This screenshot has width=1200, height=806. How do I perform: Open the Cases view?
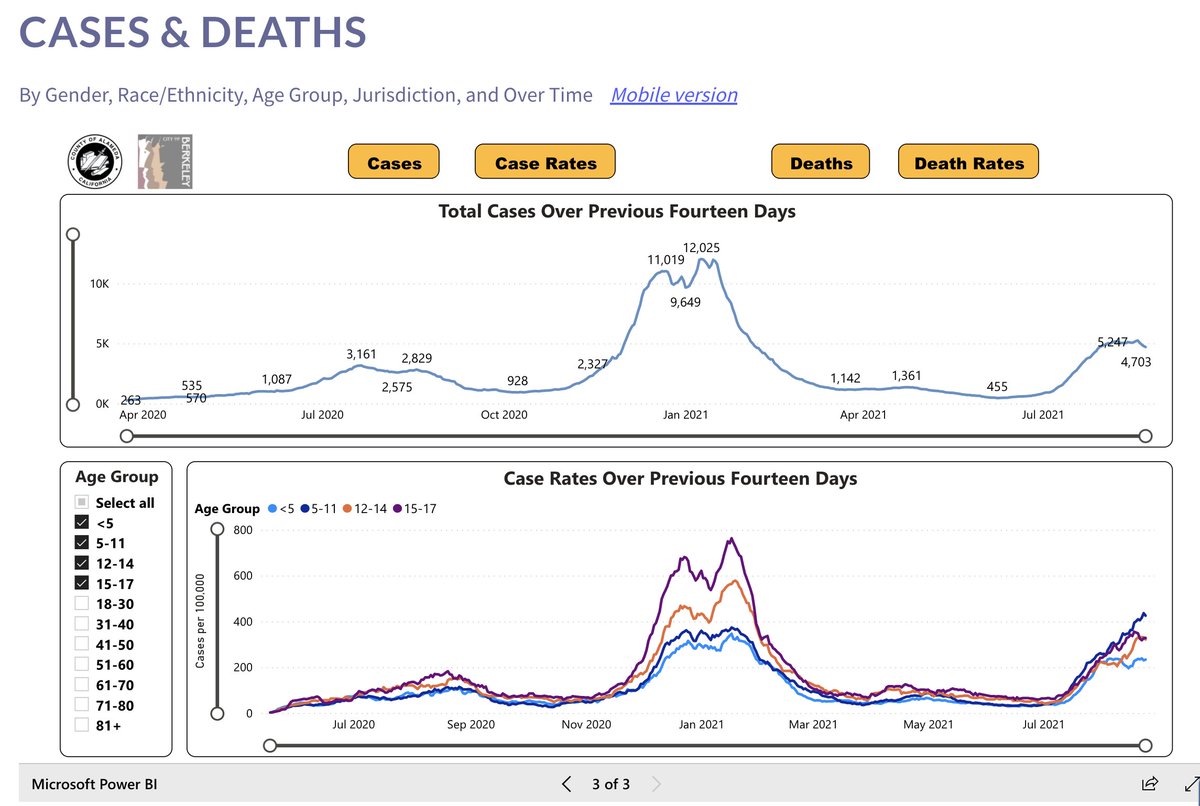pyautogui.click(x=394, y=163)
